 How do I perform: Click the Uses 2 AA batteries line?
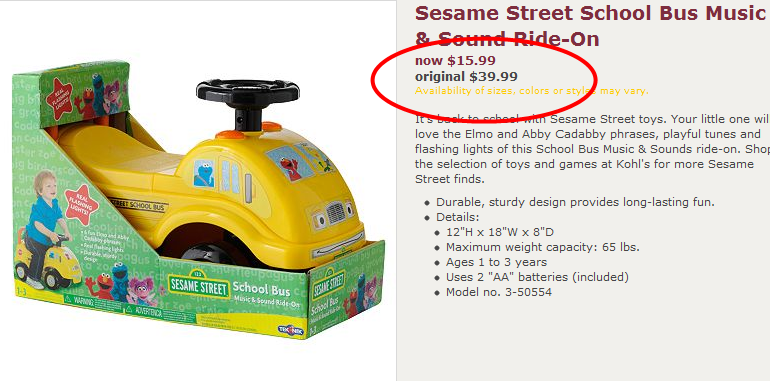(x=537, y=277)
